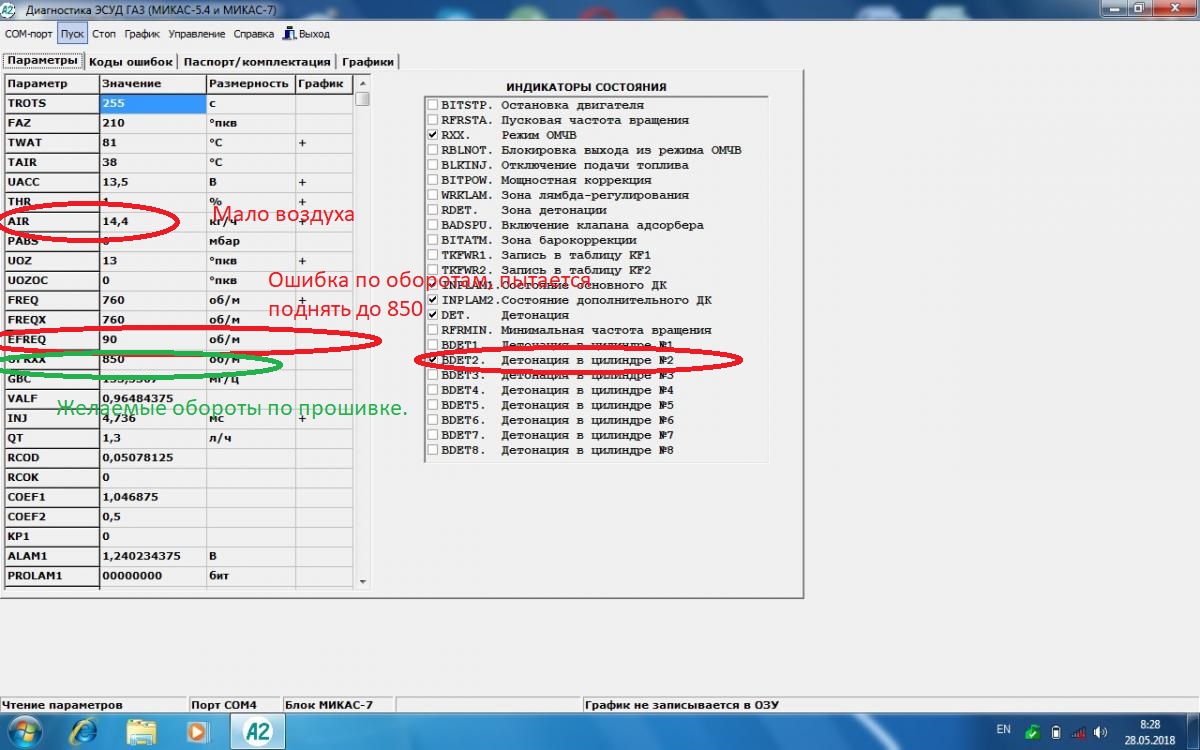This screenshot has height=750, width=1200.
Task: Open the media player taskbar icon
Action: (196, 732)
